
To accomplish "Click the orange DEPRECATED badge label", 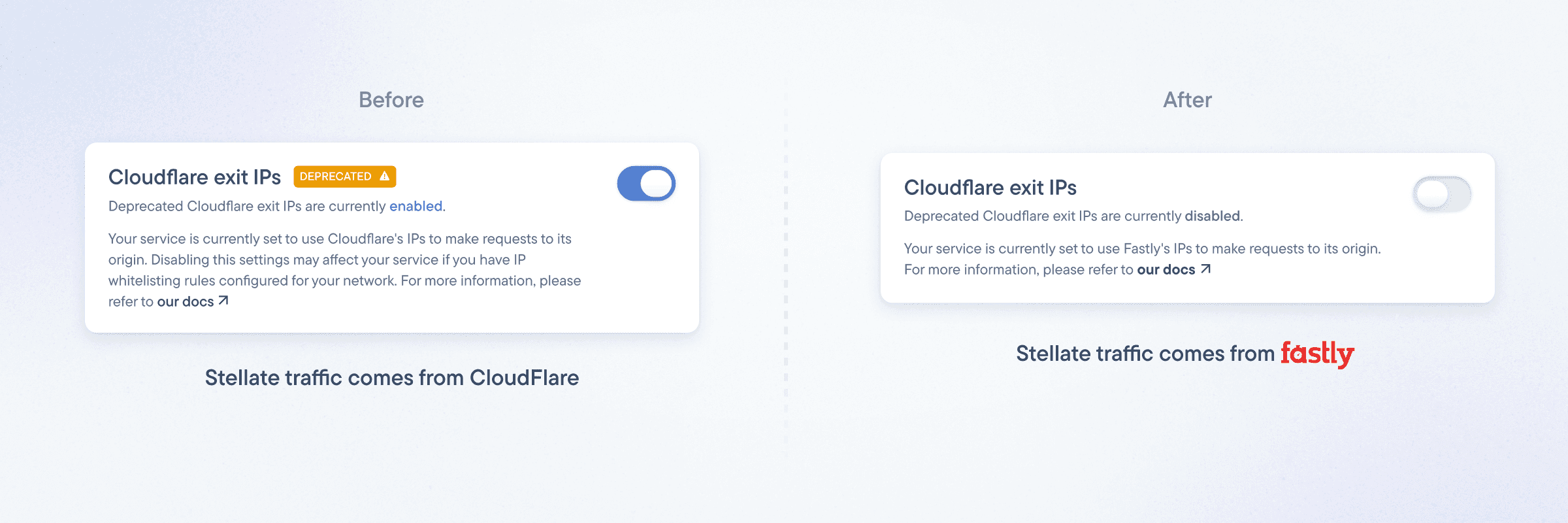I will (335, 177).
